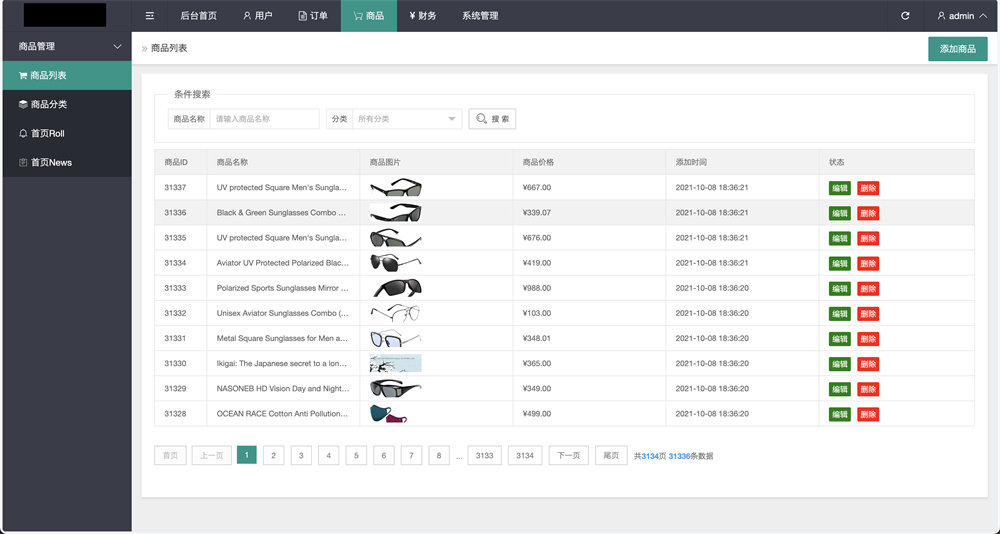
Task: Open 首页Roll with bell icon
Action: click(x=47, y=133)
